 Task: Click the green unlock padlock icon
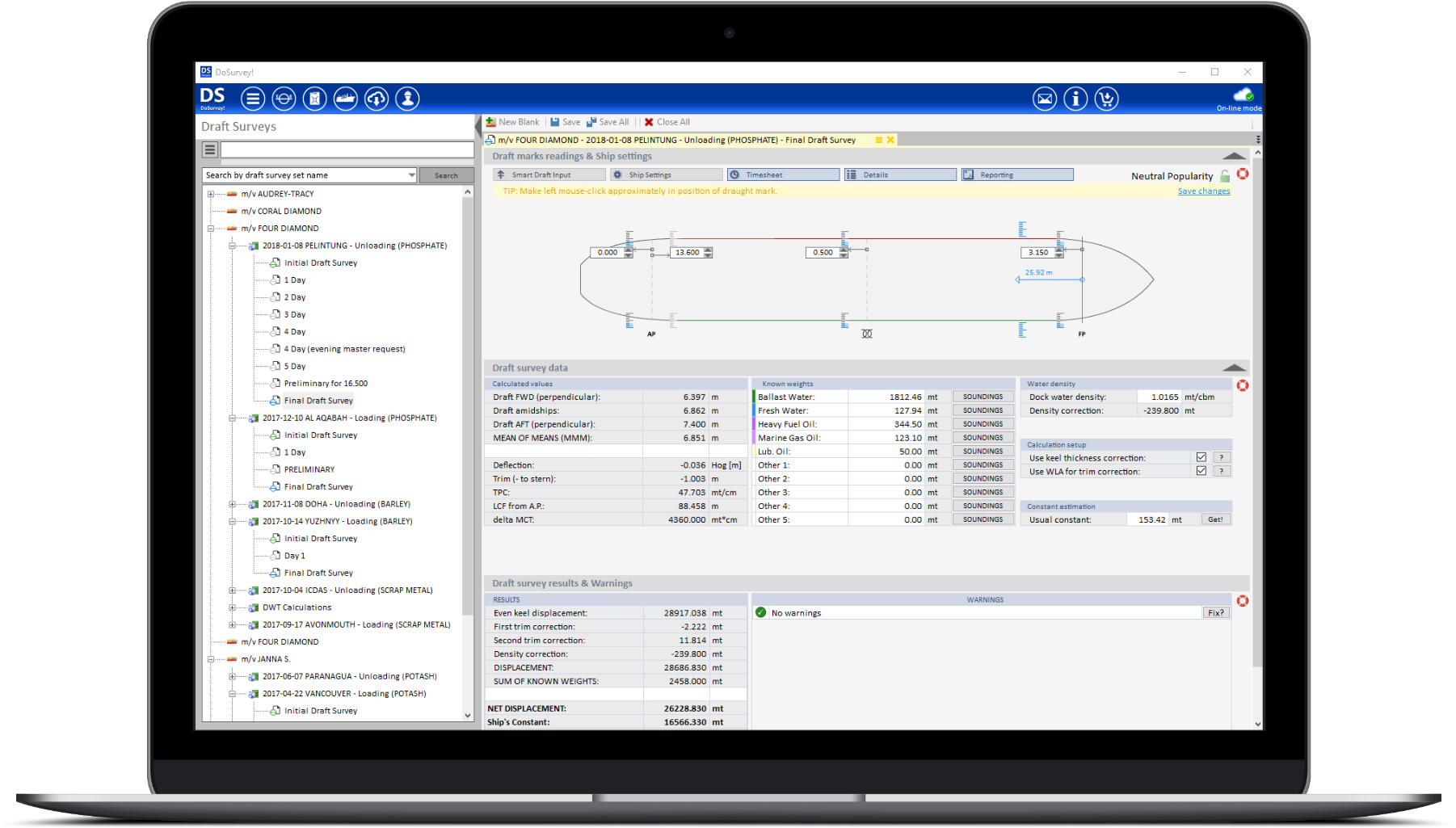[1225, 175]
